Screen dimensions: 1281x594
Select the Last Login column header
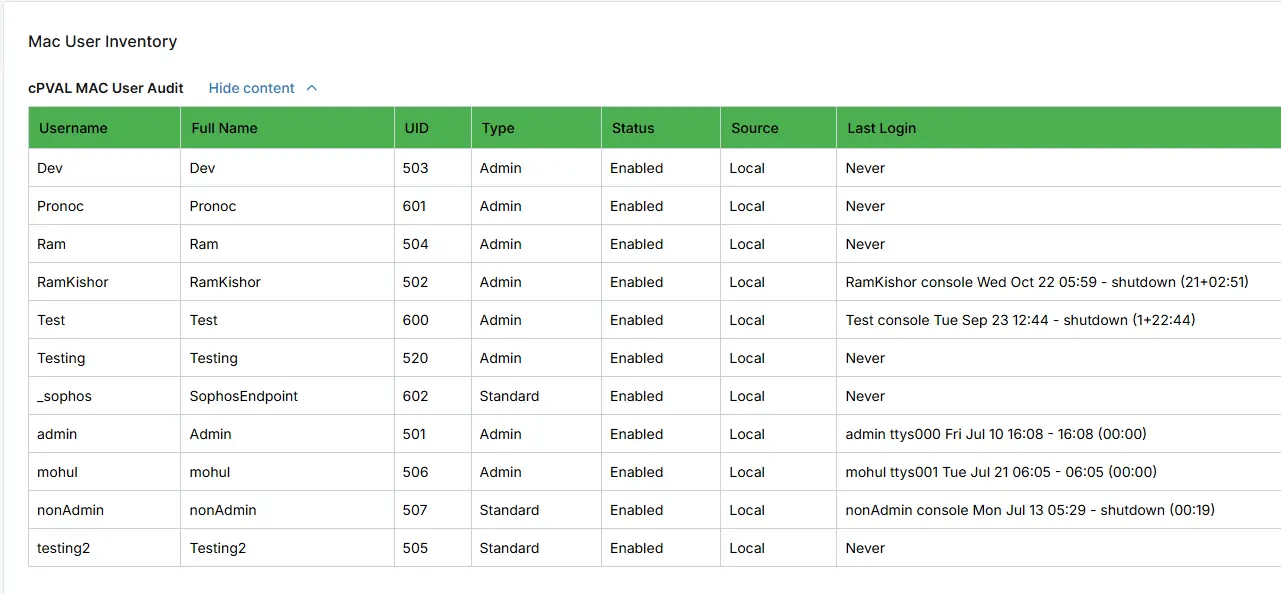coord(1059,128)
